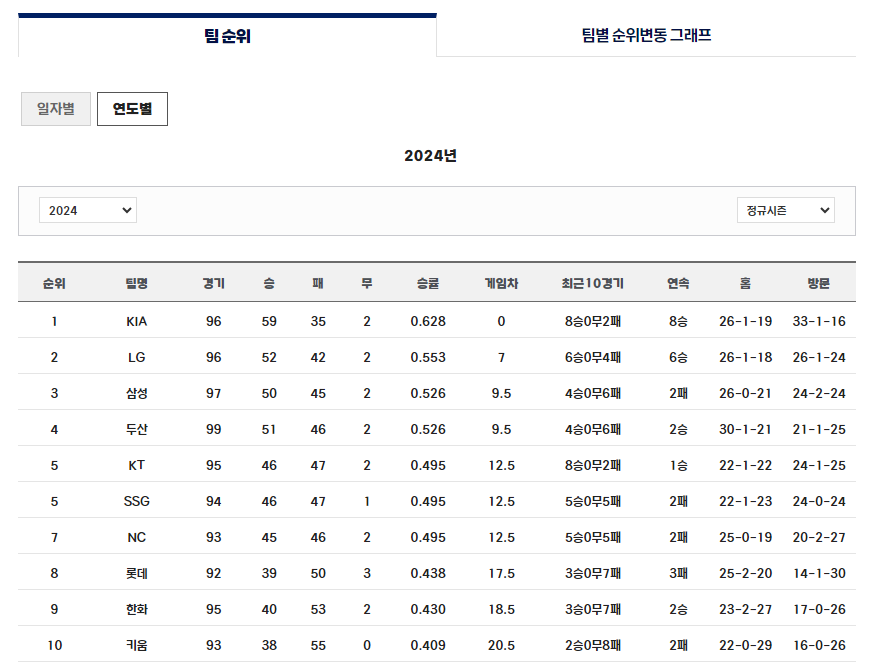
Task: Click LG's win rate 0.553
Action: pyautogui.click(x=428, y=357)
